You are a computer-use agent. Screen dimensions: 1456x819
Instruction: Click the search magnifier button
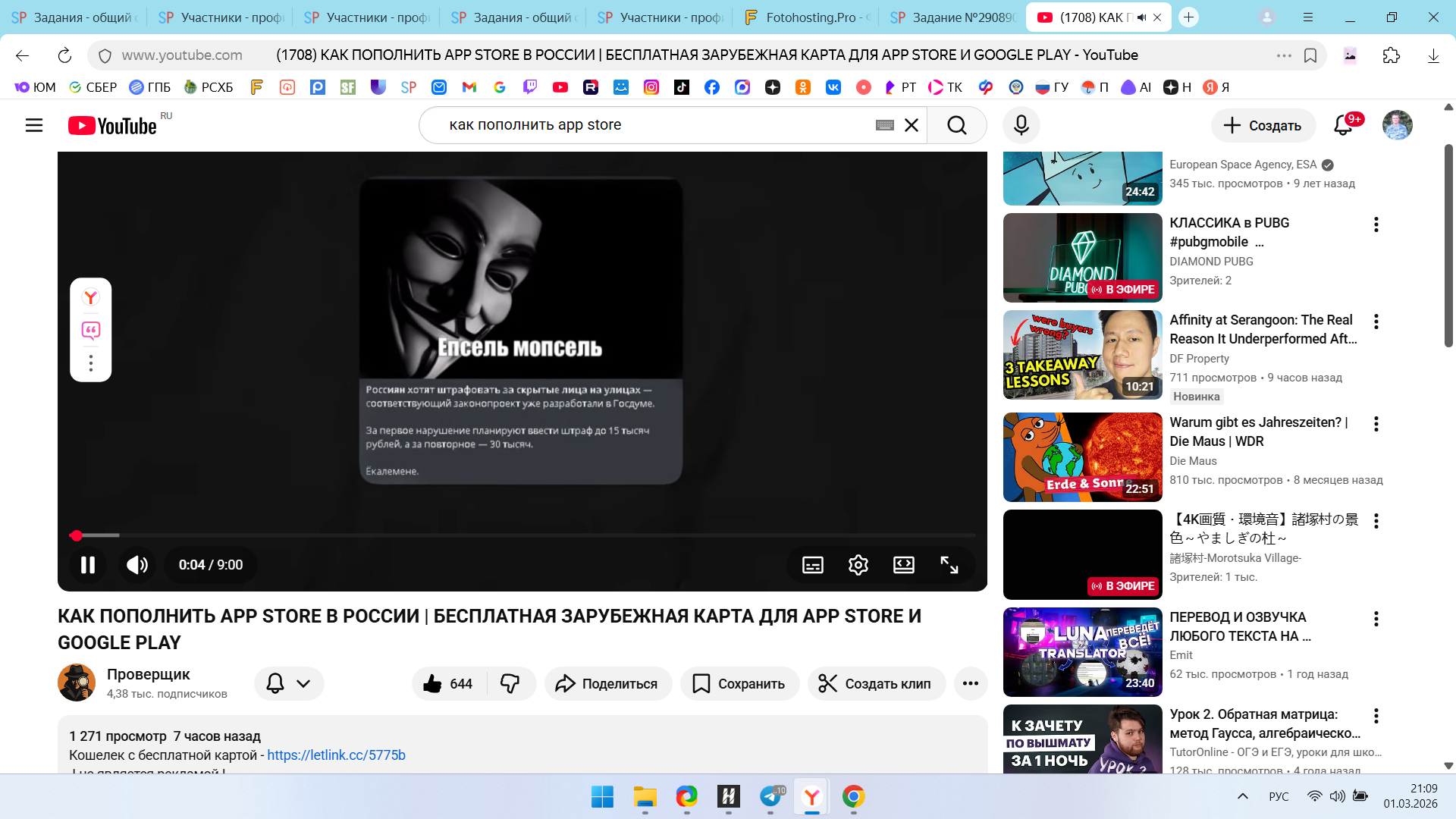[956, 125]
